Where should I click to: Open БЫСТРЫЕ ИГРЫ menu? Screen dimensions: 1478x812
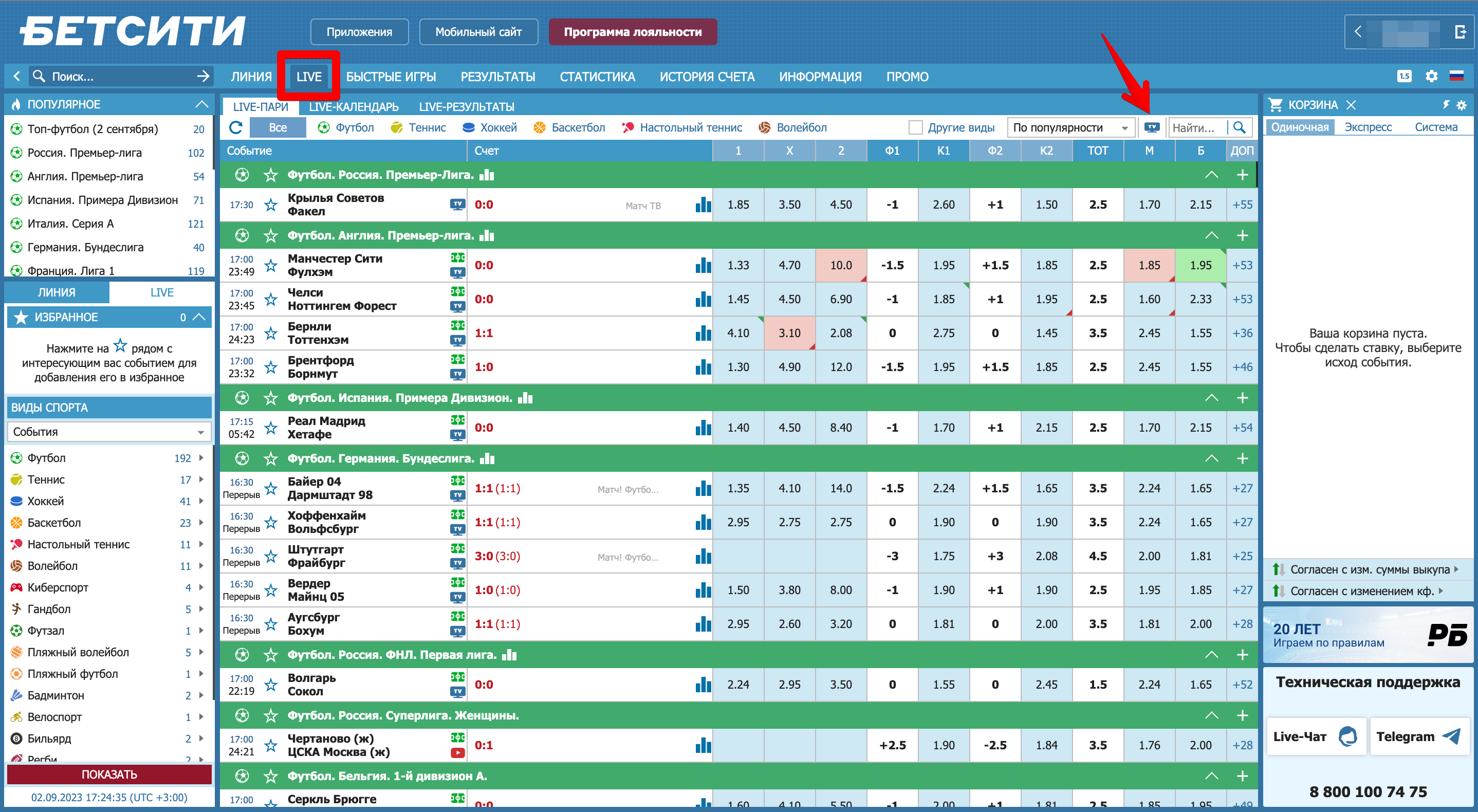click(x=391, y=77)
